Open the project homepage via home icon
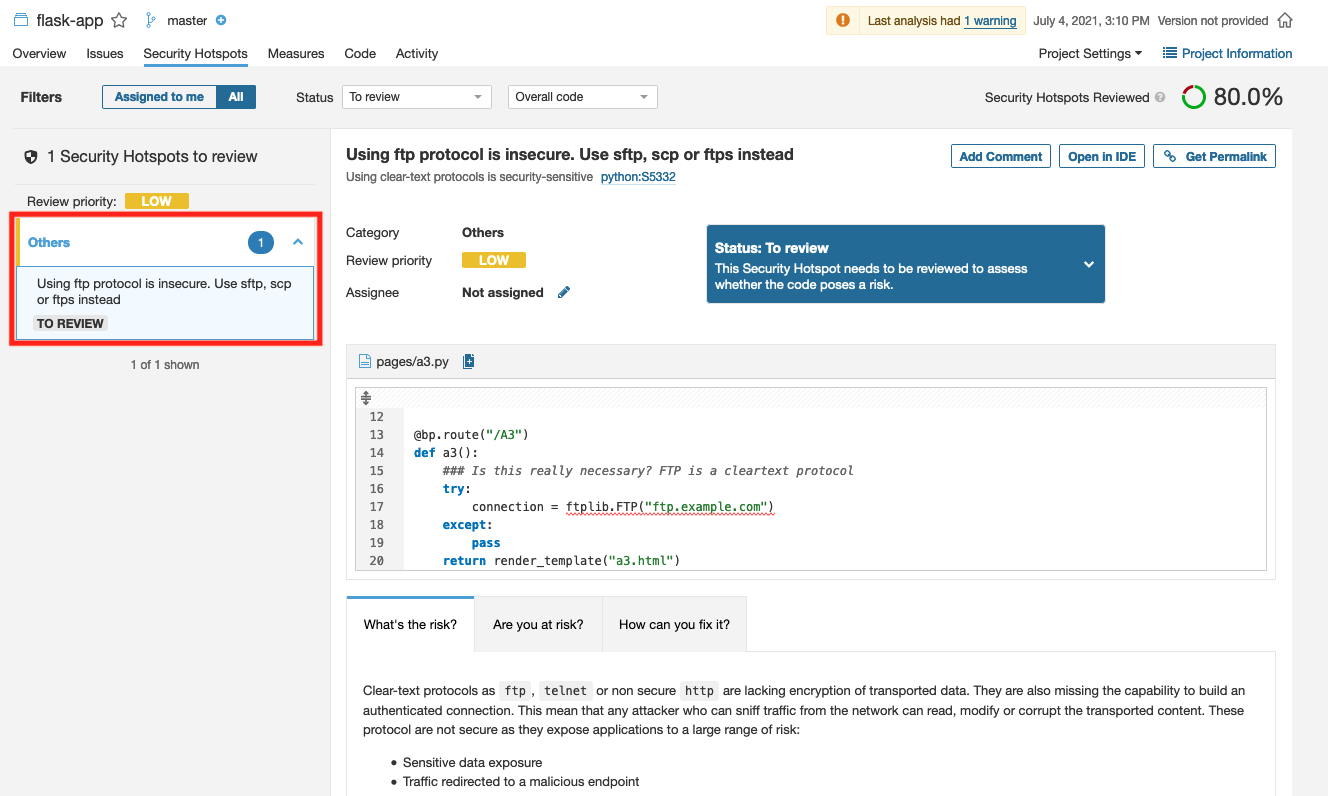1328x796 pixels. coord(1285,20)
